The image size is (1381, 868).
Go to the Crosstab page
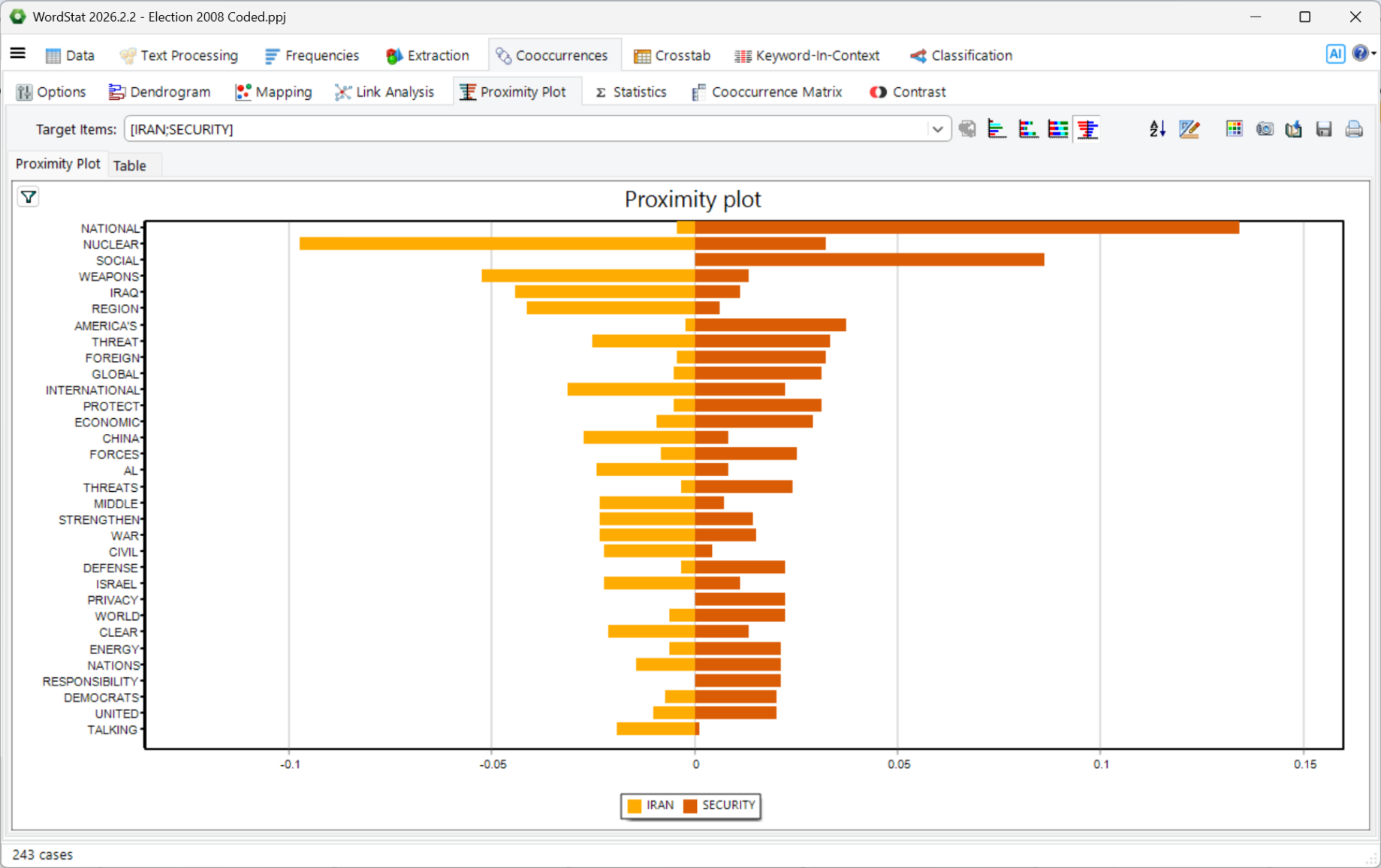click(672, 56)
